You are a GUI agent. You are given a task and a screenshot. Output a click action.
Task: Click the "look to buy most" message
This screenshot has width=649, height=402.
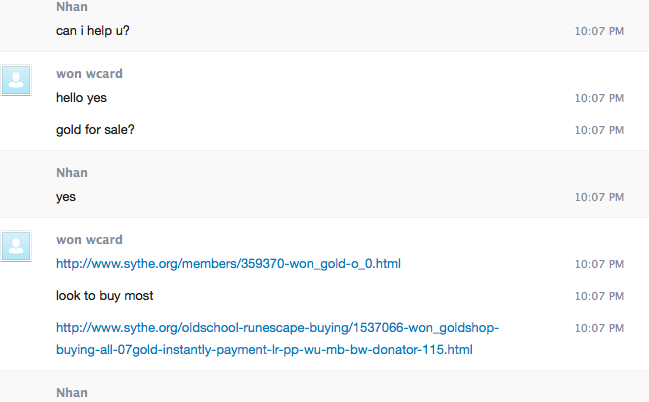105,296
